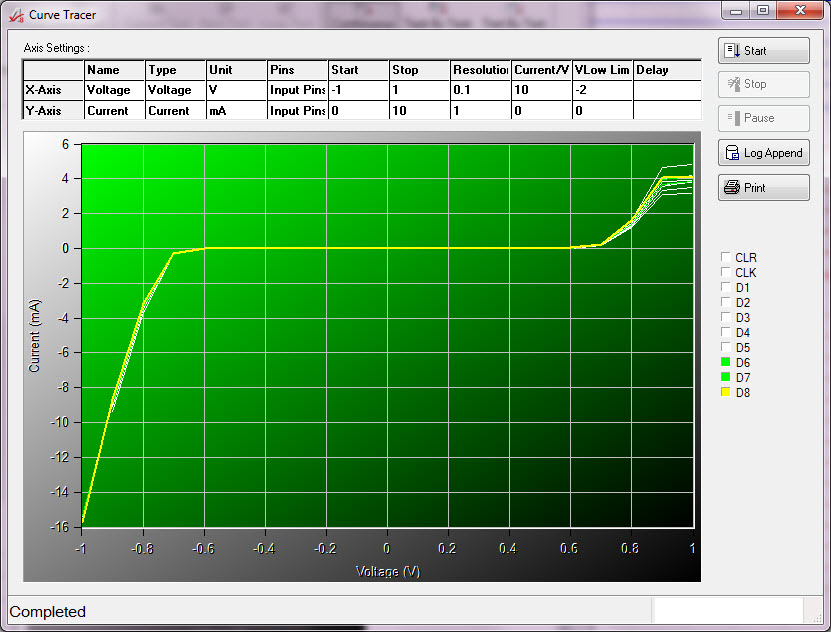This screenshot has height=632, width=831.
Task: Click the X-Axis Resolution cell
Action: click(x=480, y=90)
